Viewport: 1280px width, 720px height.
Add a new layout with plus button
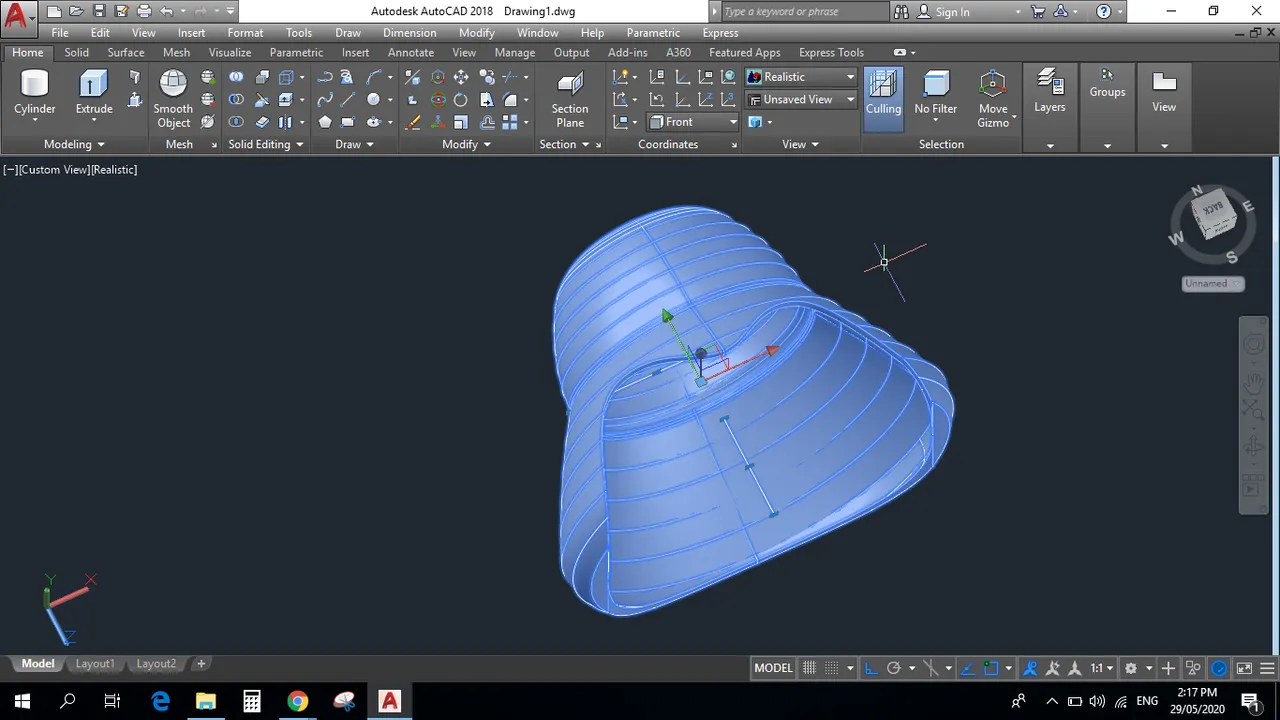(201, 664)
